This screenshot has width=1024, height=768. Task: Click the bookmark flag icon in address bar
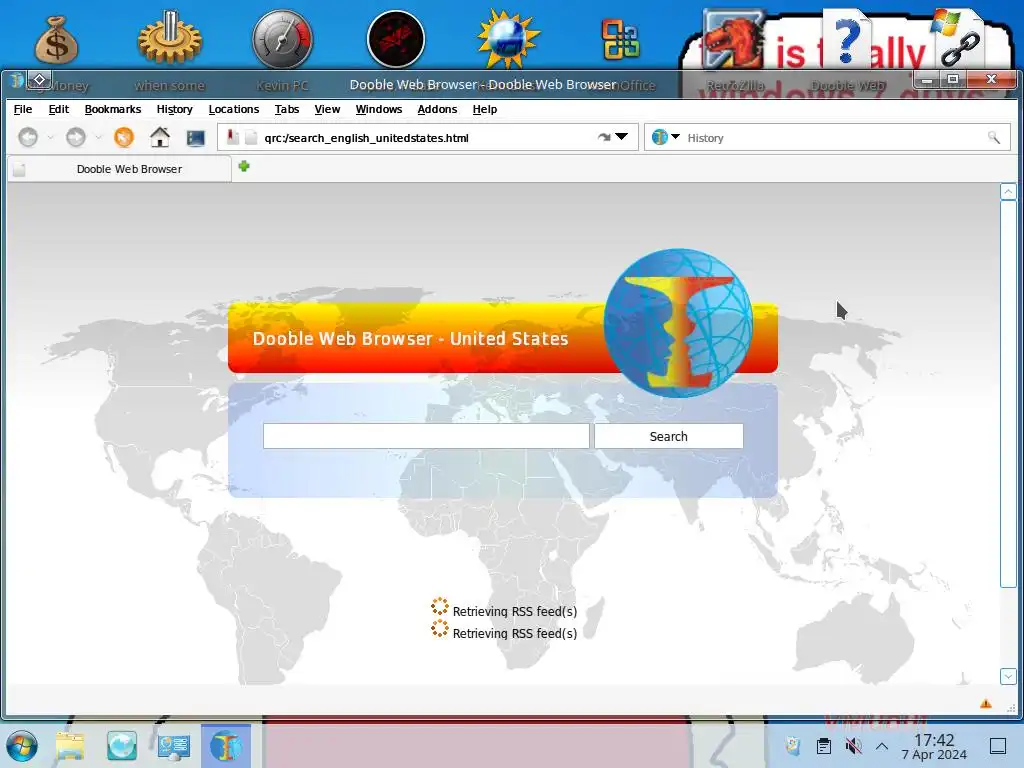tap(232, 137)
